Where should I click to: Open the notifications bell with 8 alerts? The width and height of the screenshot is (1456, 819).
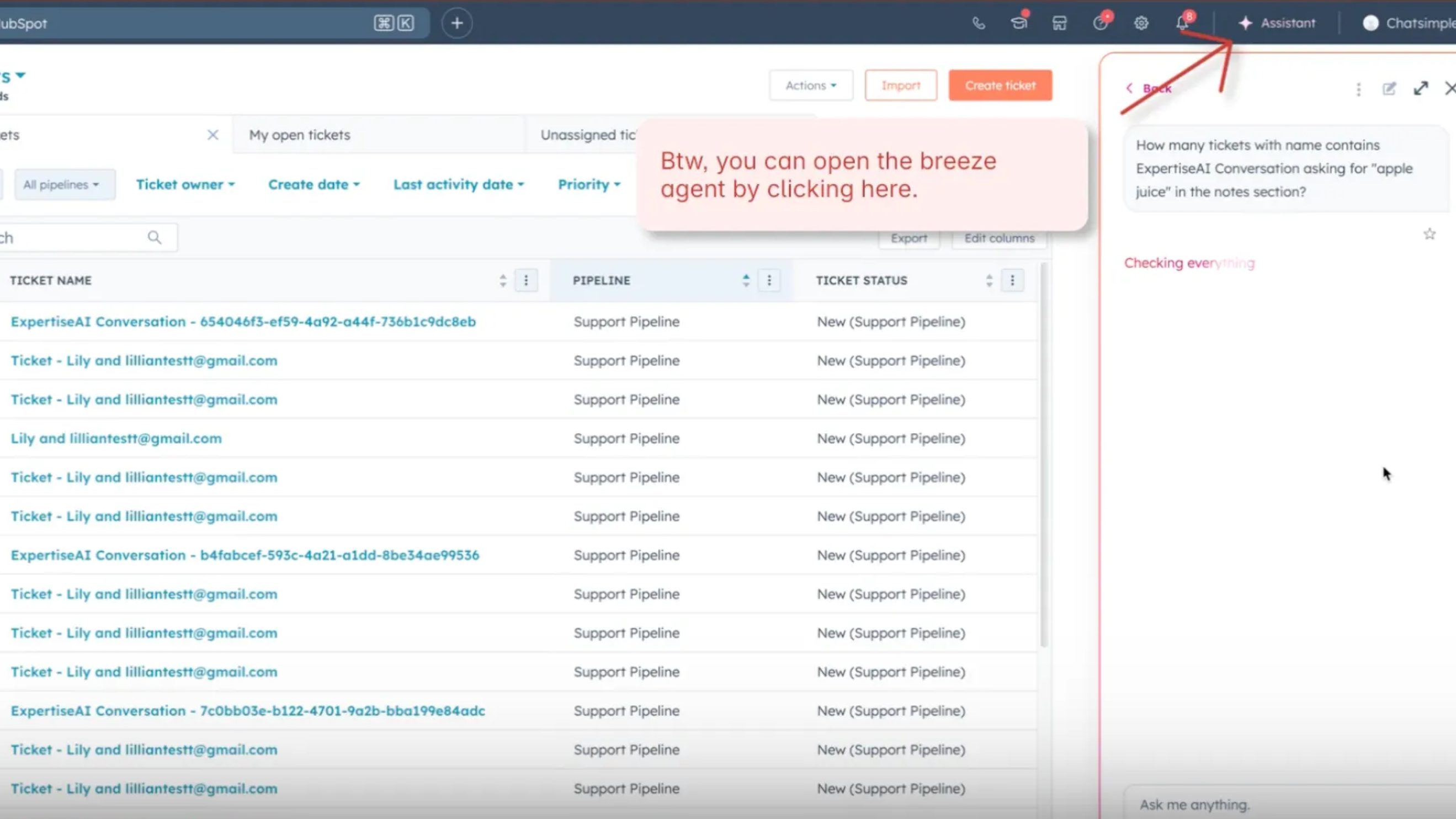[1181, 23]
